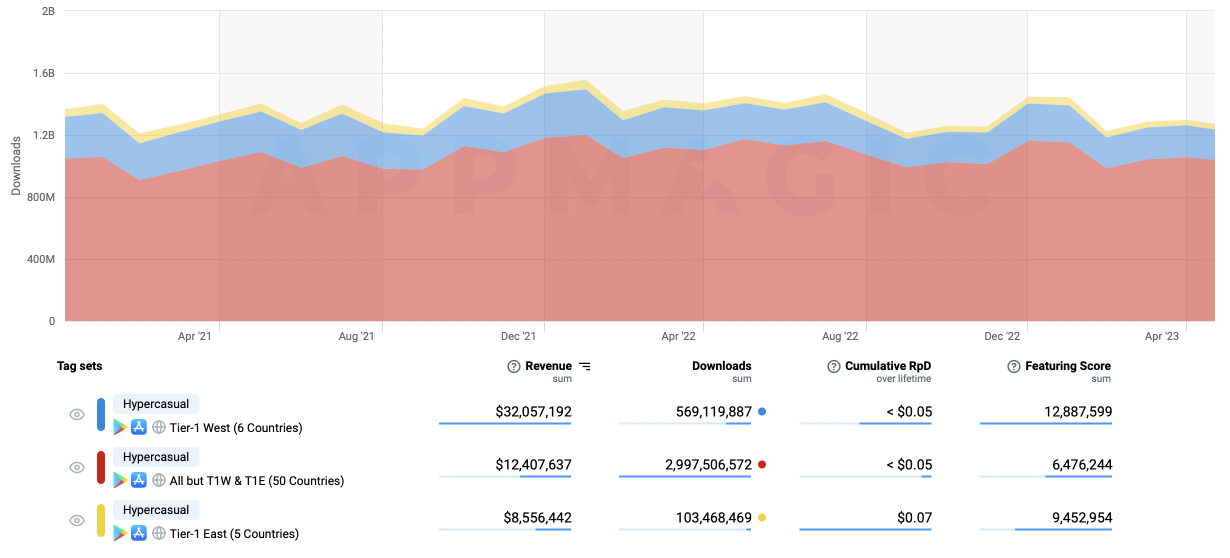Click the Dec '21 label on chart axis
Screen dimensions: 1230x558
[x=519, y=338]
